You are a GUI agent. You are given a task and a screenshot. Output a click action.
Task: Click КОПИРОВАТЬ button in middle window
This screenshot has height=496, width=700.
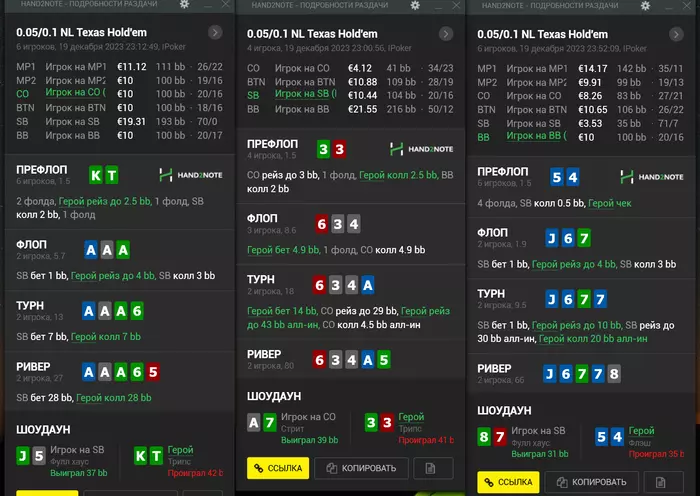point(362,468)
